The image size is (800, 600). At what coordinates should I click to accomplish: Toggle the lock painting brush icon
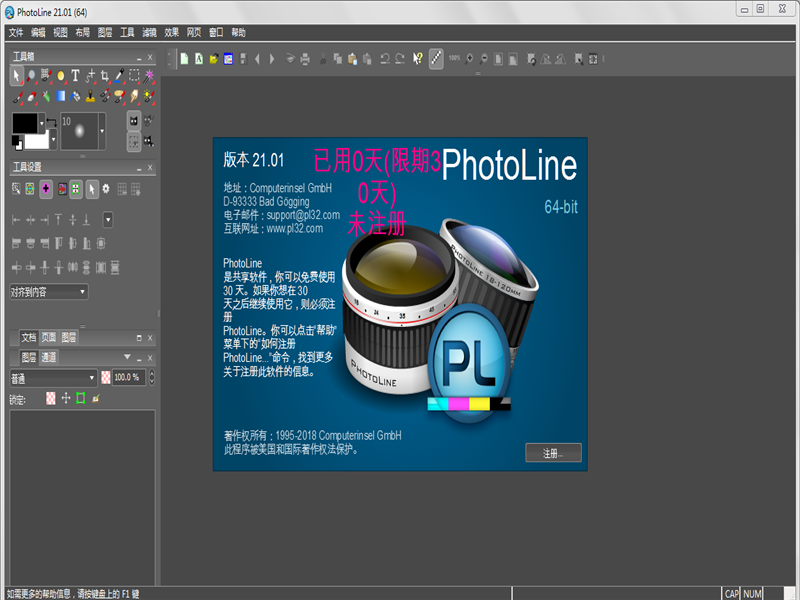click(x=96, y=398)
